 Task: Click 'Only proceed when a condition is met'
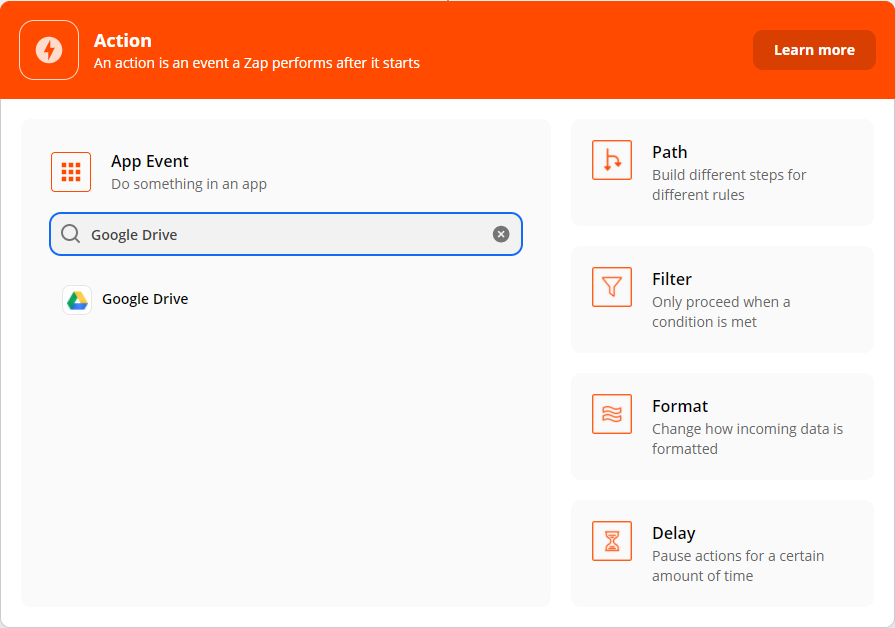(721, 312)
